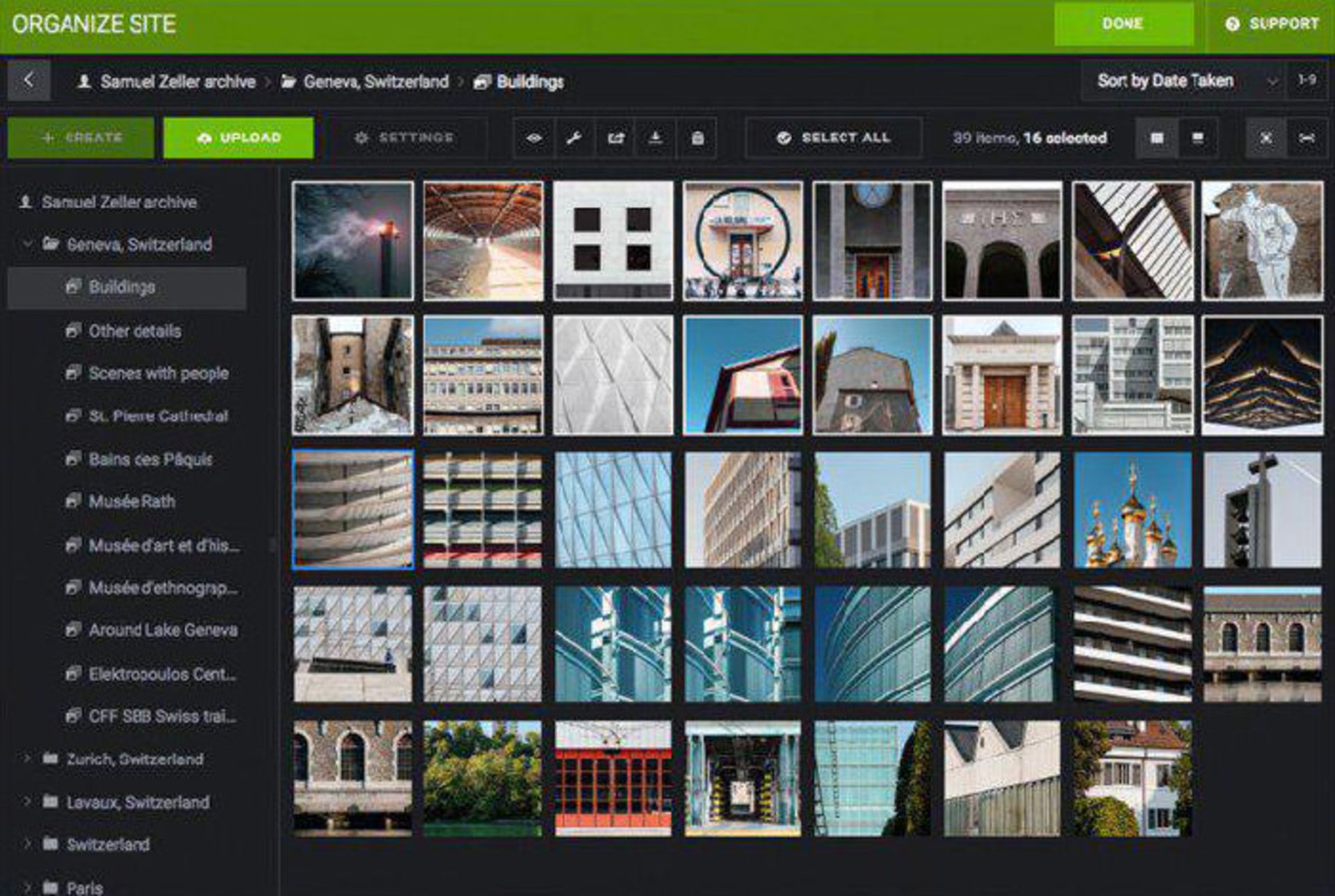The image size is (1335, 896).
Task: Click the fit-width thumbnails icon
Action: [1306, 138]
